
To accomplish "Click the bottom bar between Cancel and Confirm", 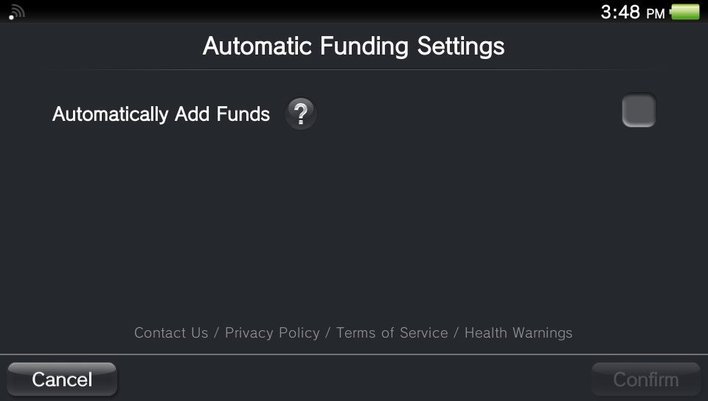I will (x=354, y=380).
